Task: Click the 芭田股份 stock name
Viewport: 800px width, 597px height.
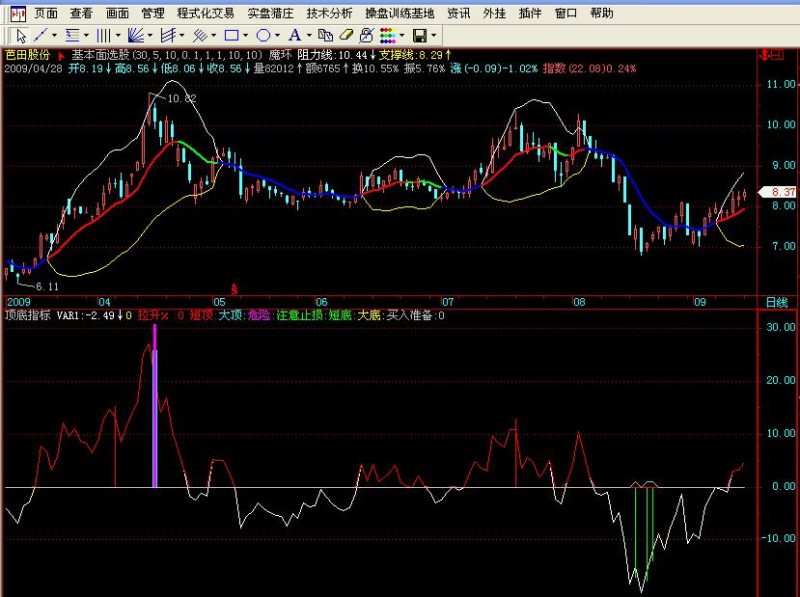Action: (28, 55)
